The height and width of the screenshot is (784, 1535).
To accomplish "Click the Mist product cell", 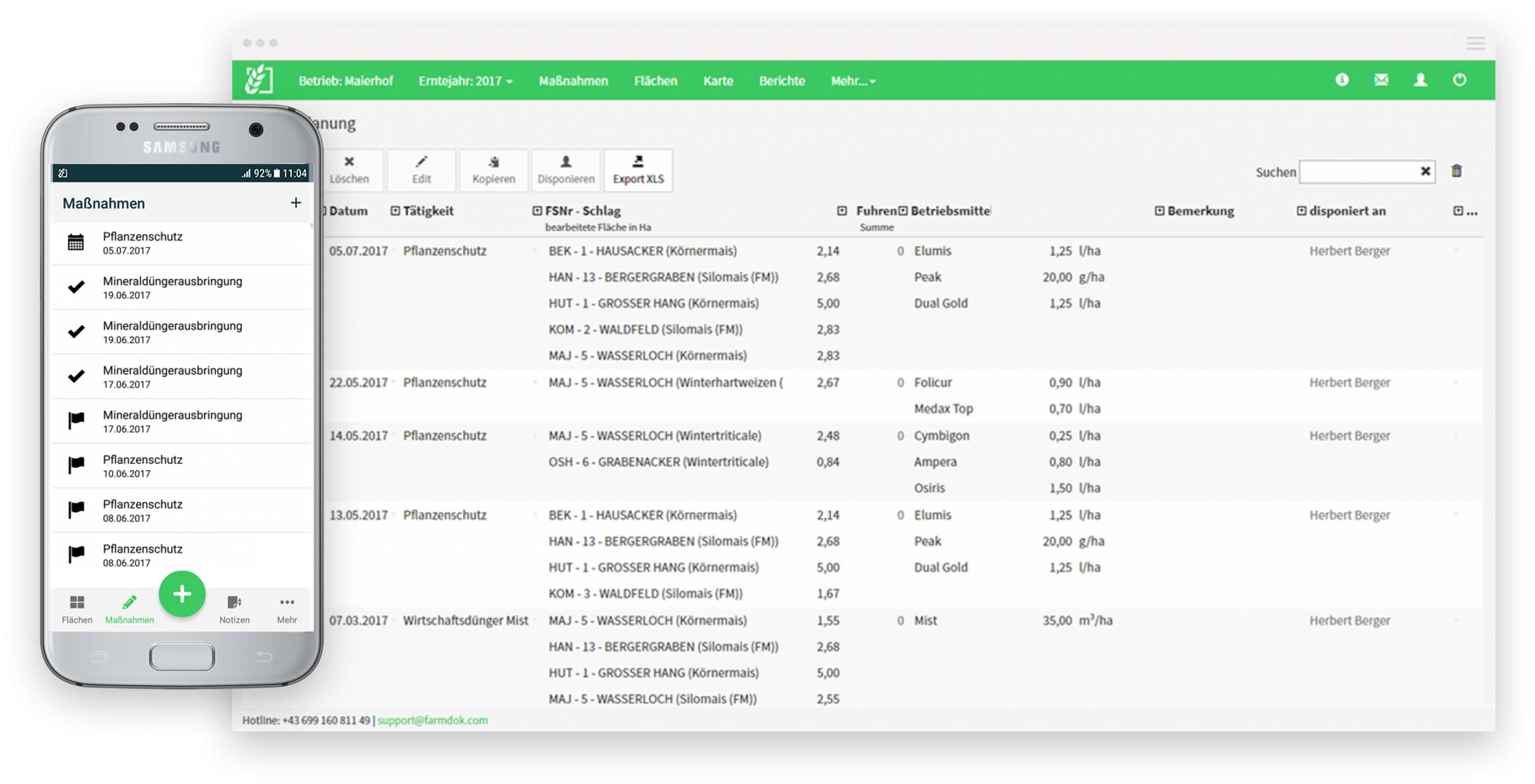I will pos(925,620).
